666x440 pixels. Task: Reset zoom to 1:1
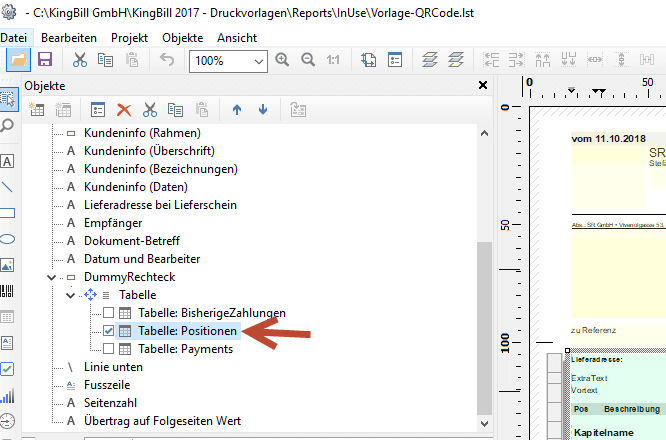point(333,60)
